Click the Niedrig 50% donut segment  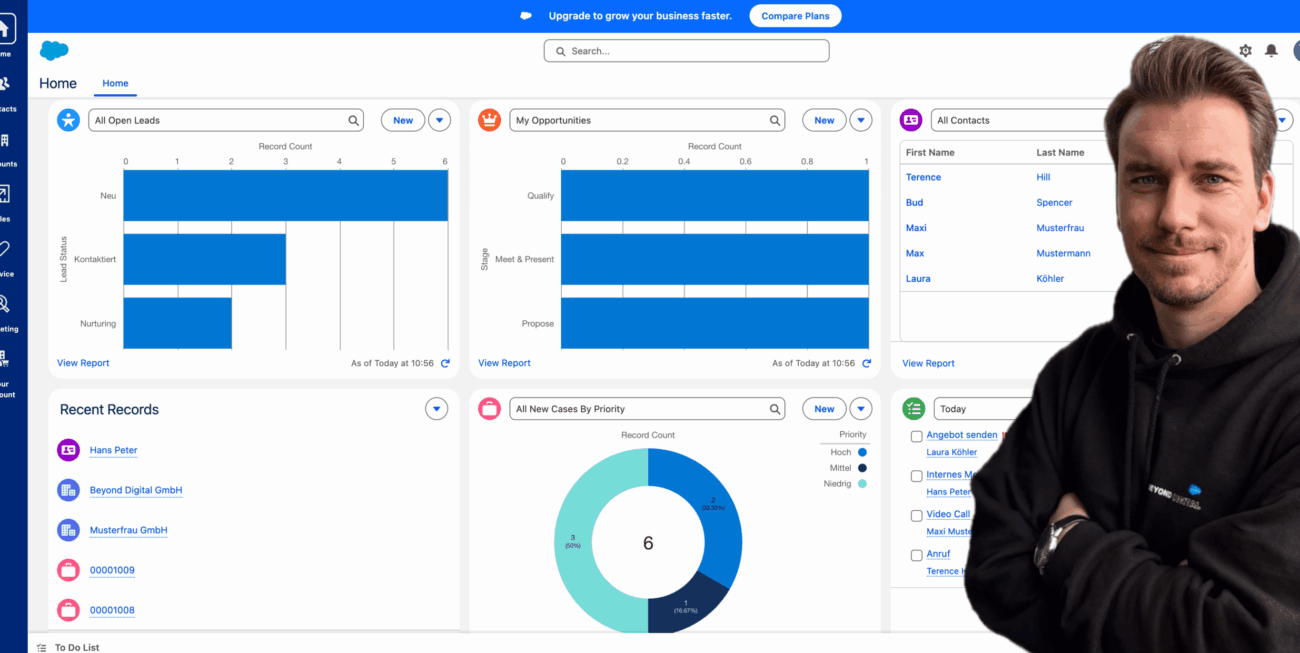tap(575, 541)
